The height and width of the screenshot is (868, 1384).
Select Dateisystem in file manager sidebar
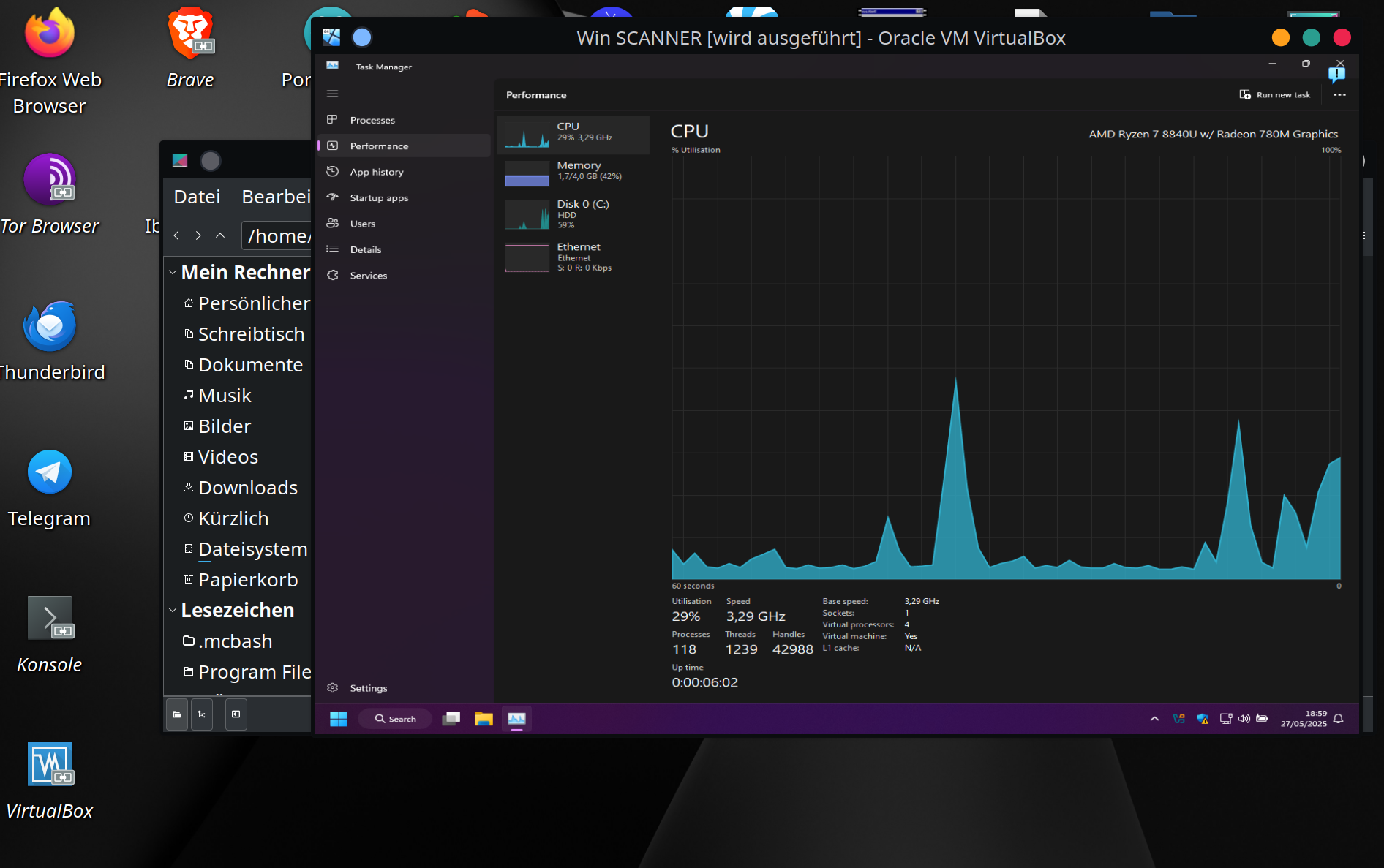click(x=247, y=549)
